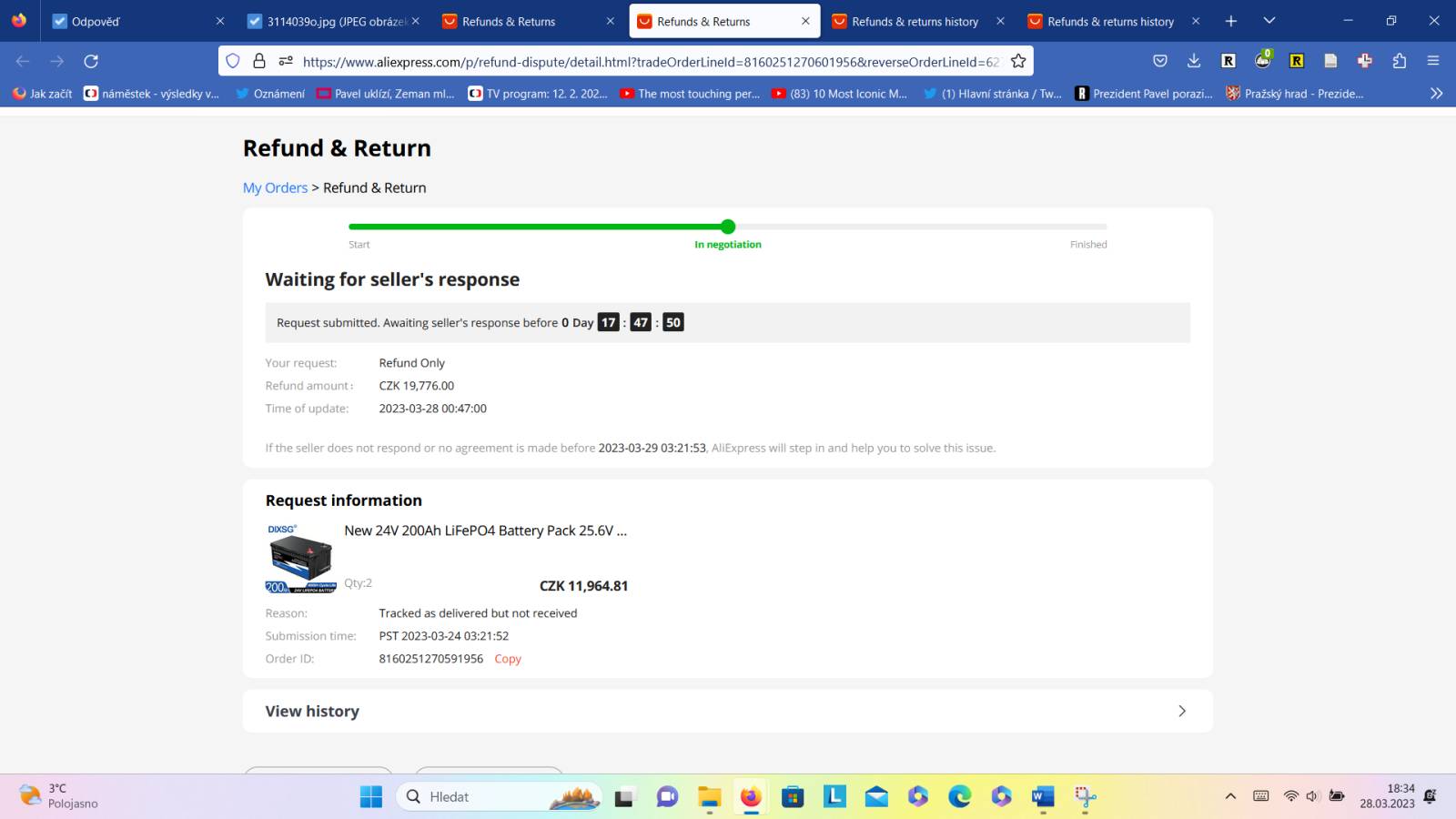This screenshot has height=819, width=1456.
Task: Open the My Orders breadcrumb link
Action: [x=275, y=187]
